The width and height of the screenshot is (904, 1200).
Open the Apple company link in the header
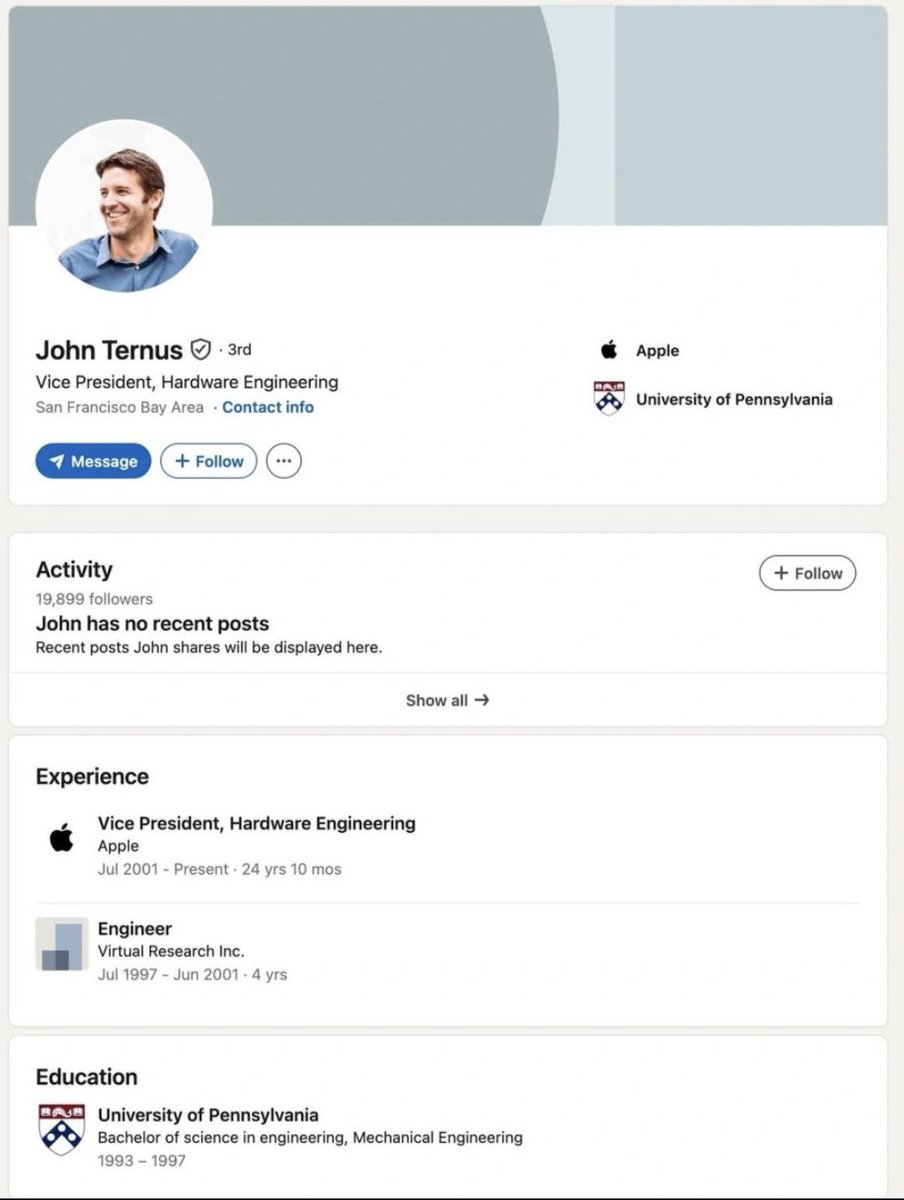coord(657,351)
